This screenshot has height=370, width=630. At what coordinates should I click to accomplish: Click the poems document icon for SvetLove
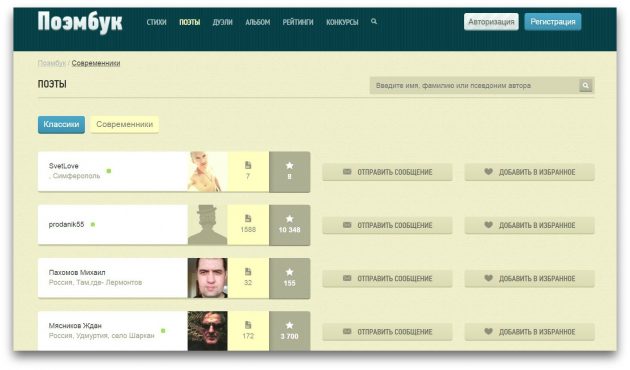coord(248,165)
